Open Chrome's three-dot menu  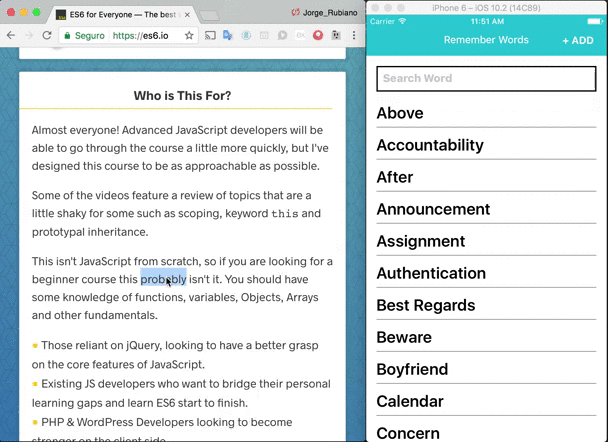click(354, 36)
